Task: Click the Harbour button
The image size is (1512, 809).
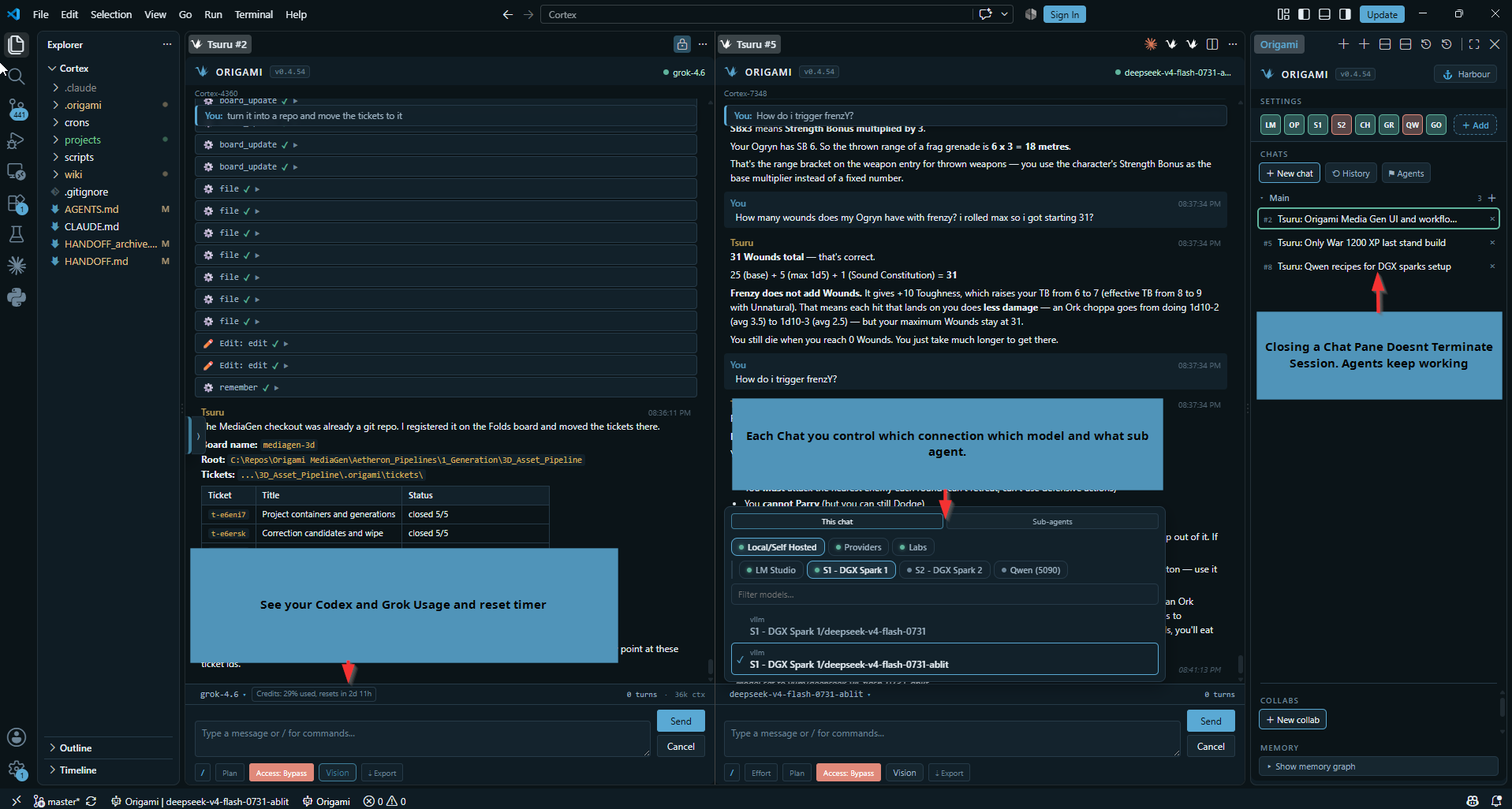Action: [x=1465, y=74]
